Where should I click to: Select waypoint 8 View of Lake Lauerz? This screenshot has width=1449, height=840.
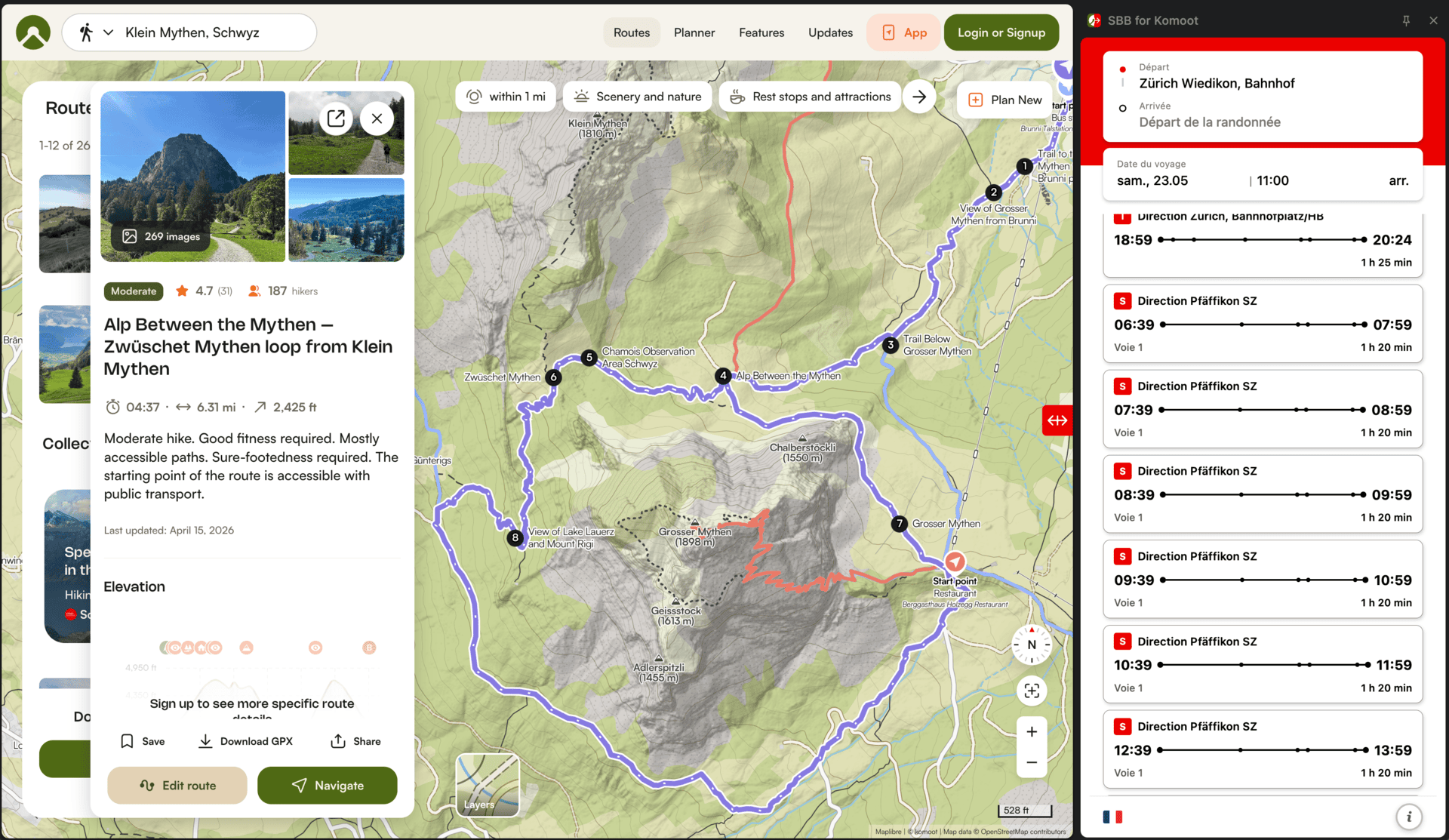point(515,537)
